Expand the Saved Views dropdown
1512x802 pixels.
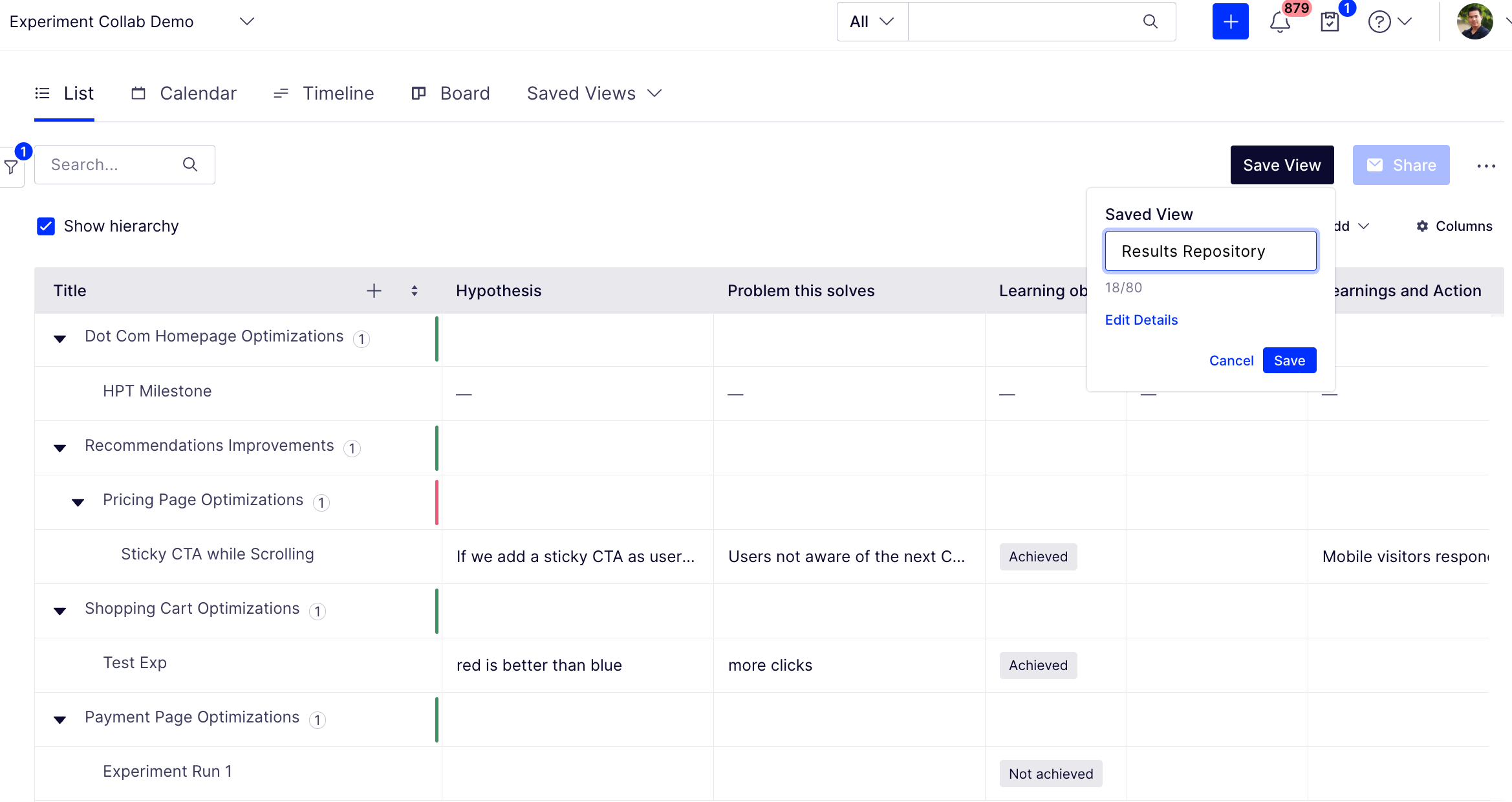[594, 94]
